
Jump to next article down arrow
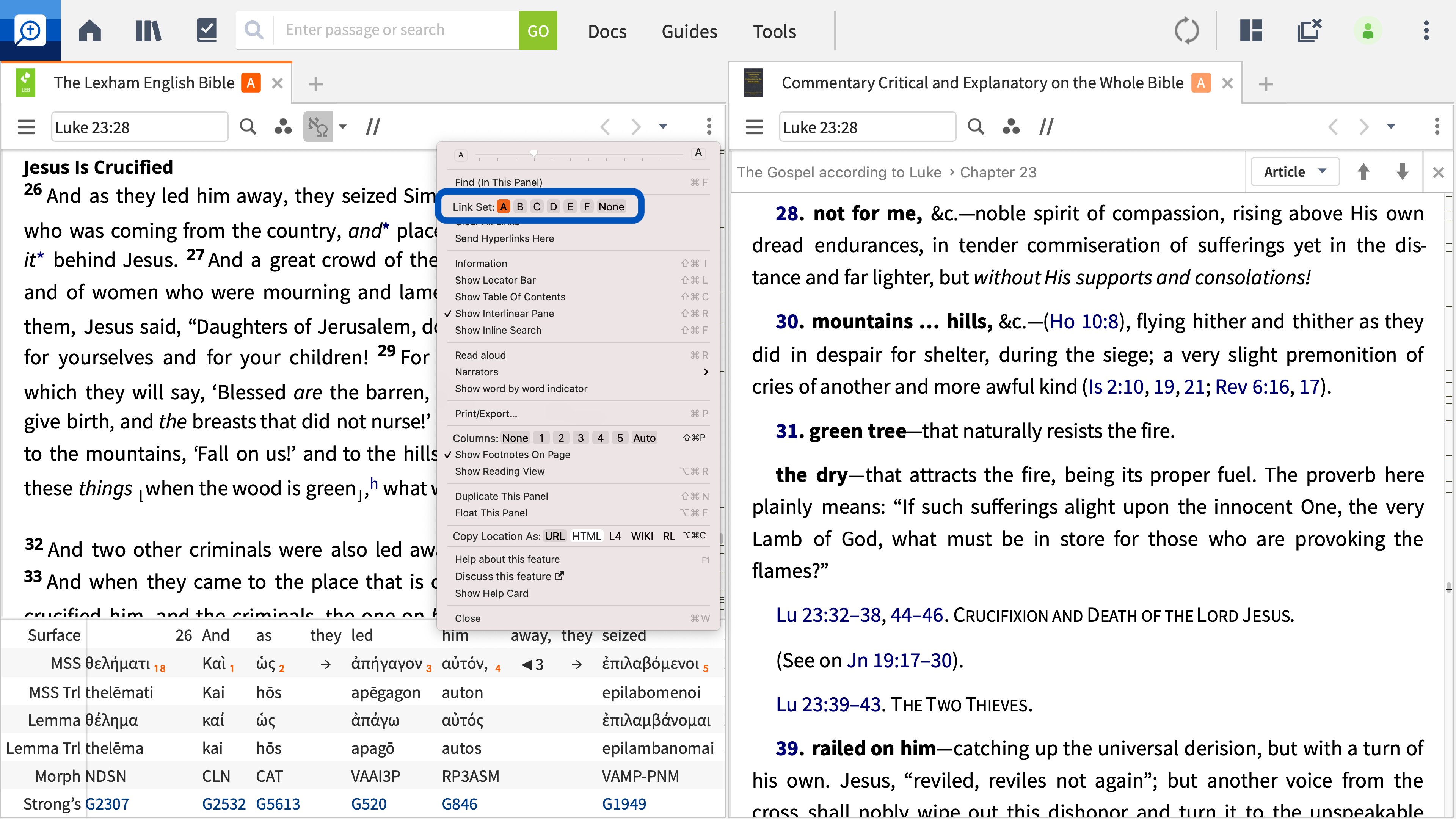pos(1402,172)
